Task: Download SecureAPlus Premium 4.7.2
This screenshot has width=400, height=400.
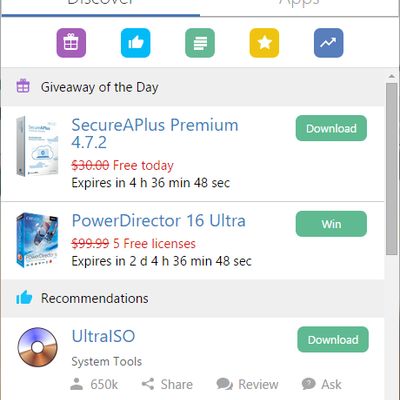Action: 331,128
